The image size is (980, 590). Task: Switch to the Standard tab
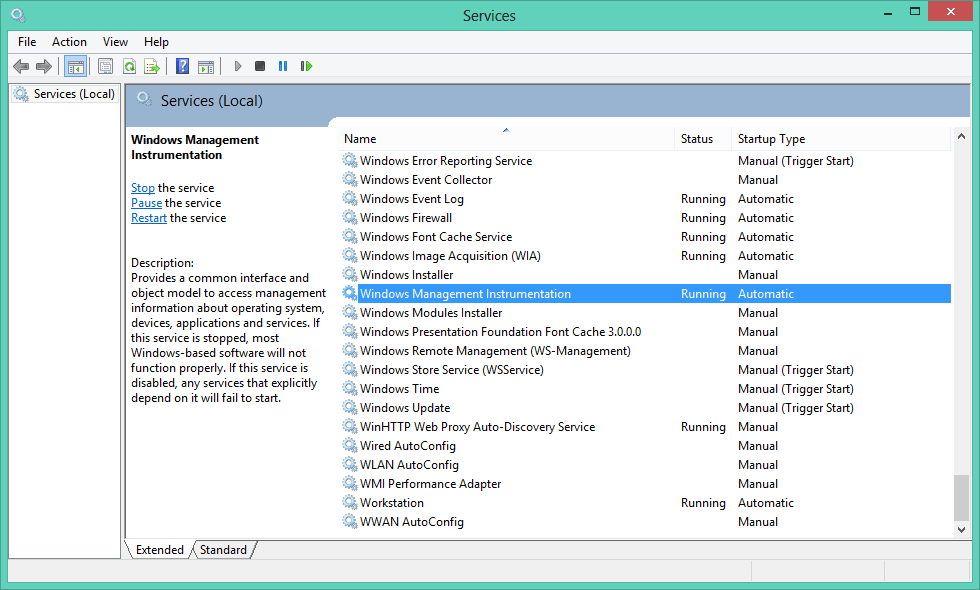pos(223,549)
